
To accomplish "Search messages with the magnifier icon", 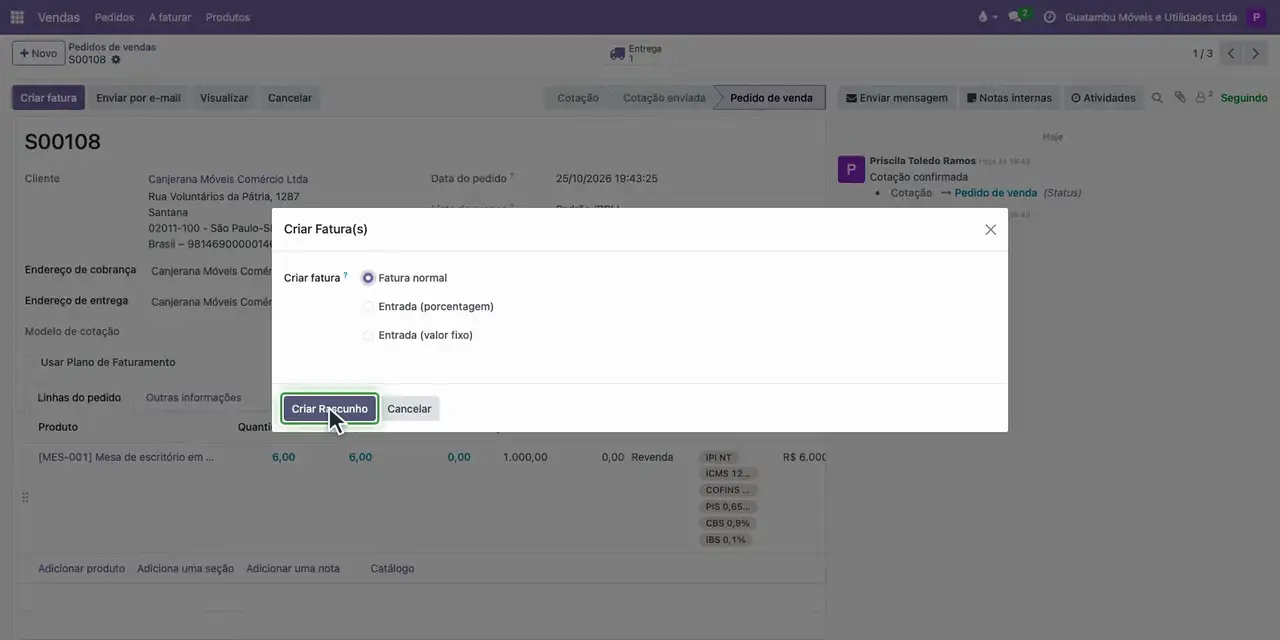I will 1157,98.
